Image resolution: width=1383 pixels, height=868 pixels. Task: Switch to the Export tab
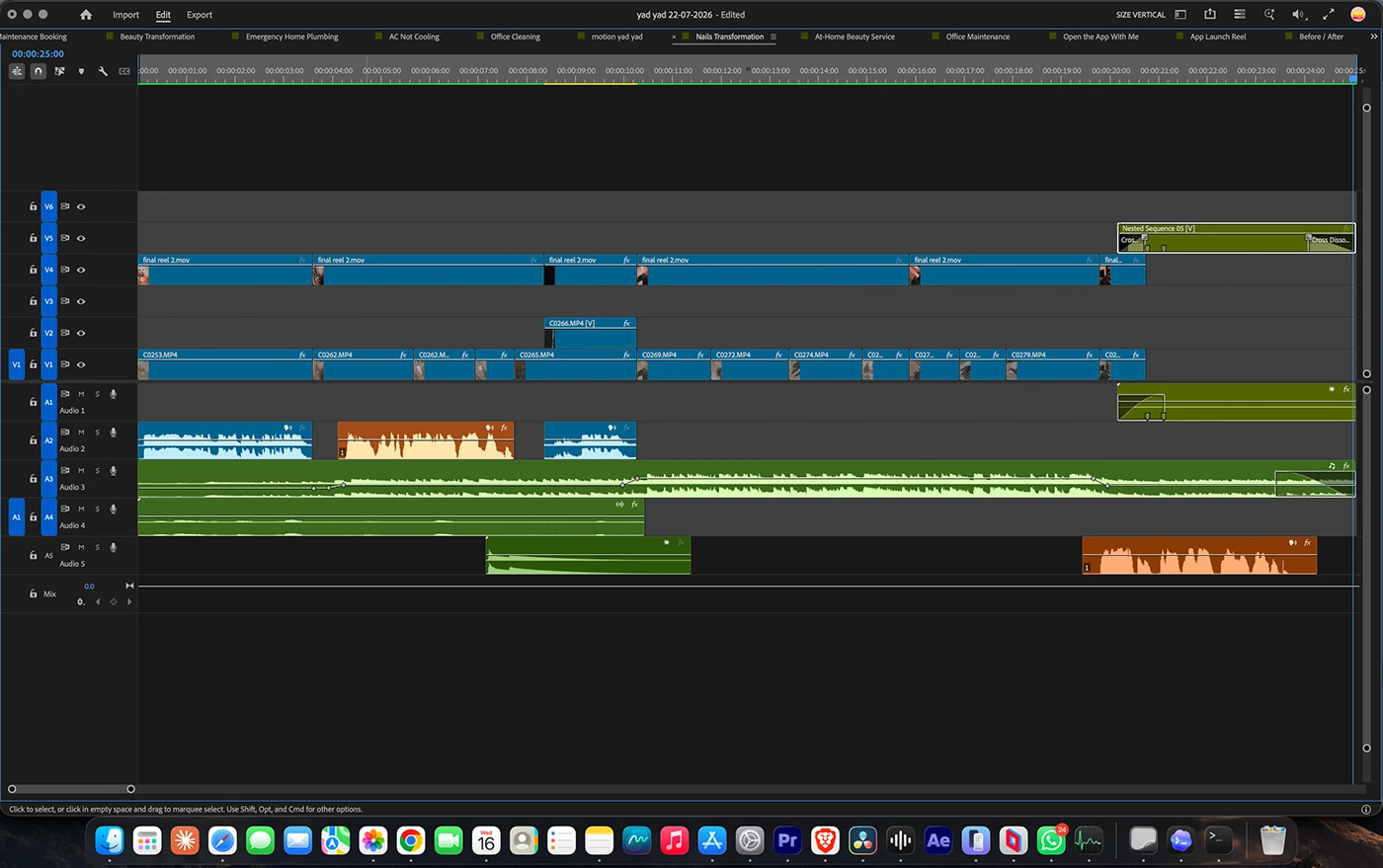click(200, 15)
